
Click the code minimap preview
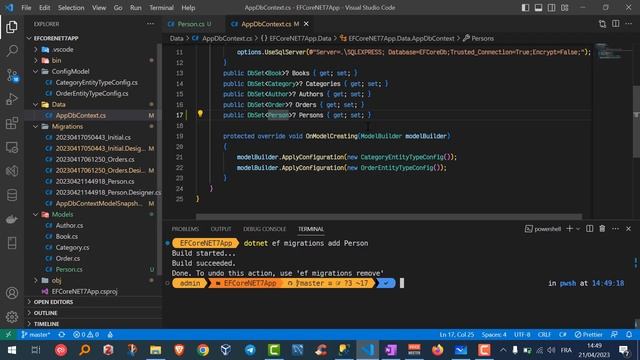point(611,52)
